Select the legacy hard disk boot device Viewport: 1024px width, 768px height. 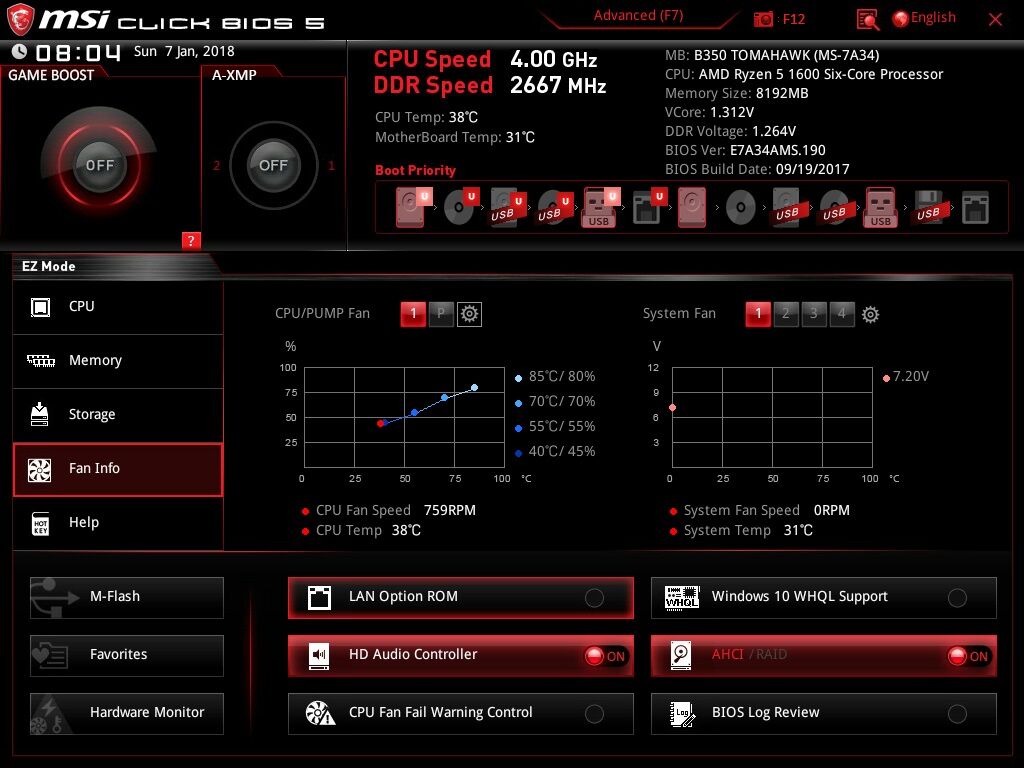692,207
